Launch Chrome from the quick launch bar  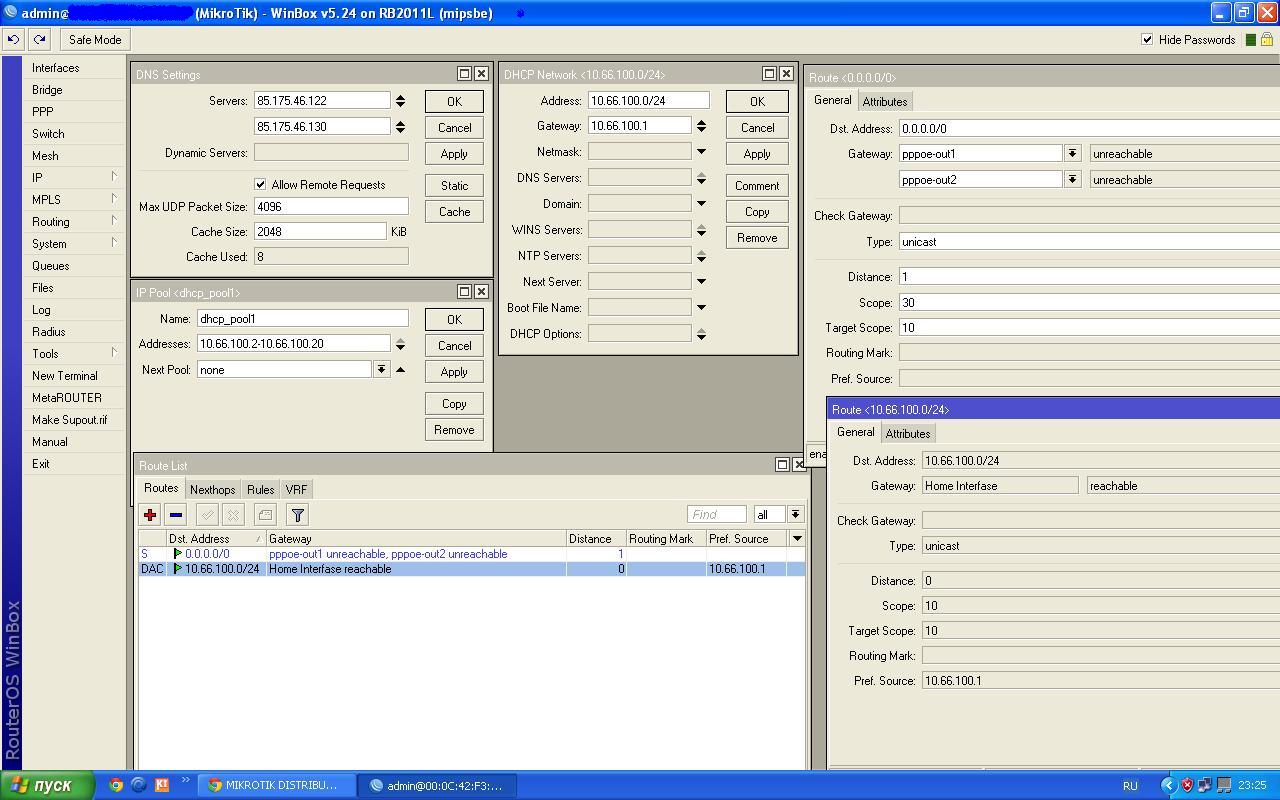[116, 785]
